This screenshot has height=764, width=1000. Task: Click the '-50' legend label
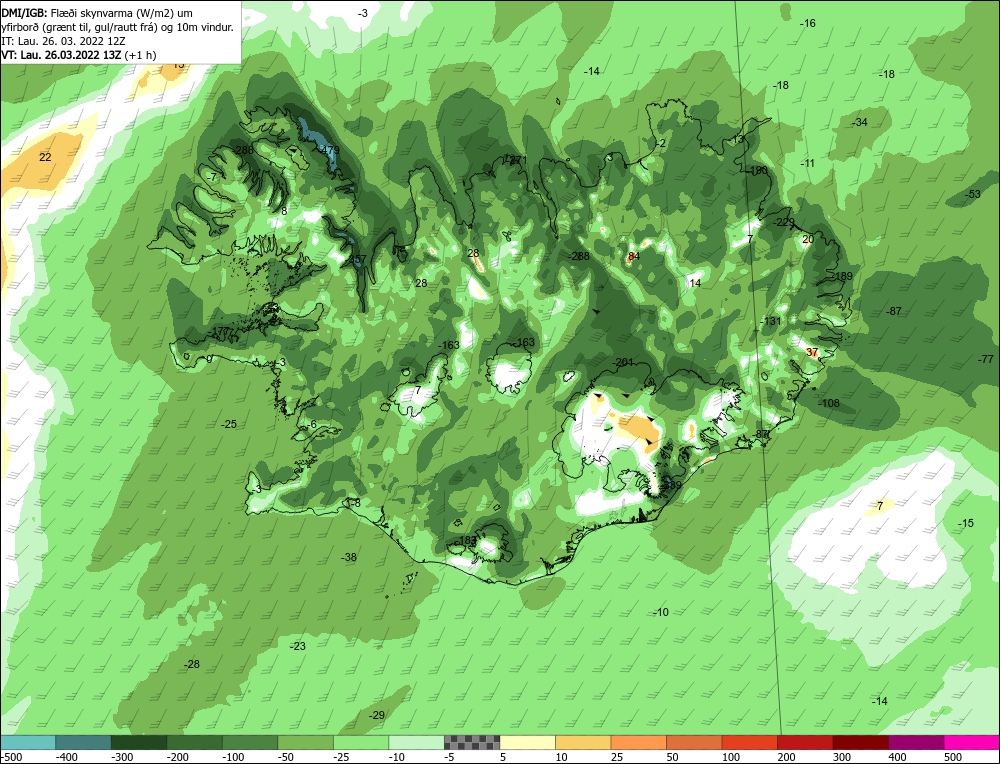coord(286,757)
